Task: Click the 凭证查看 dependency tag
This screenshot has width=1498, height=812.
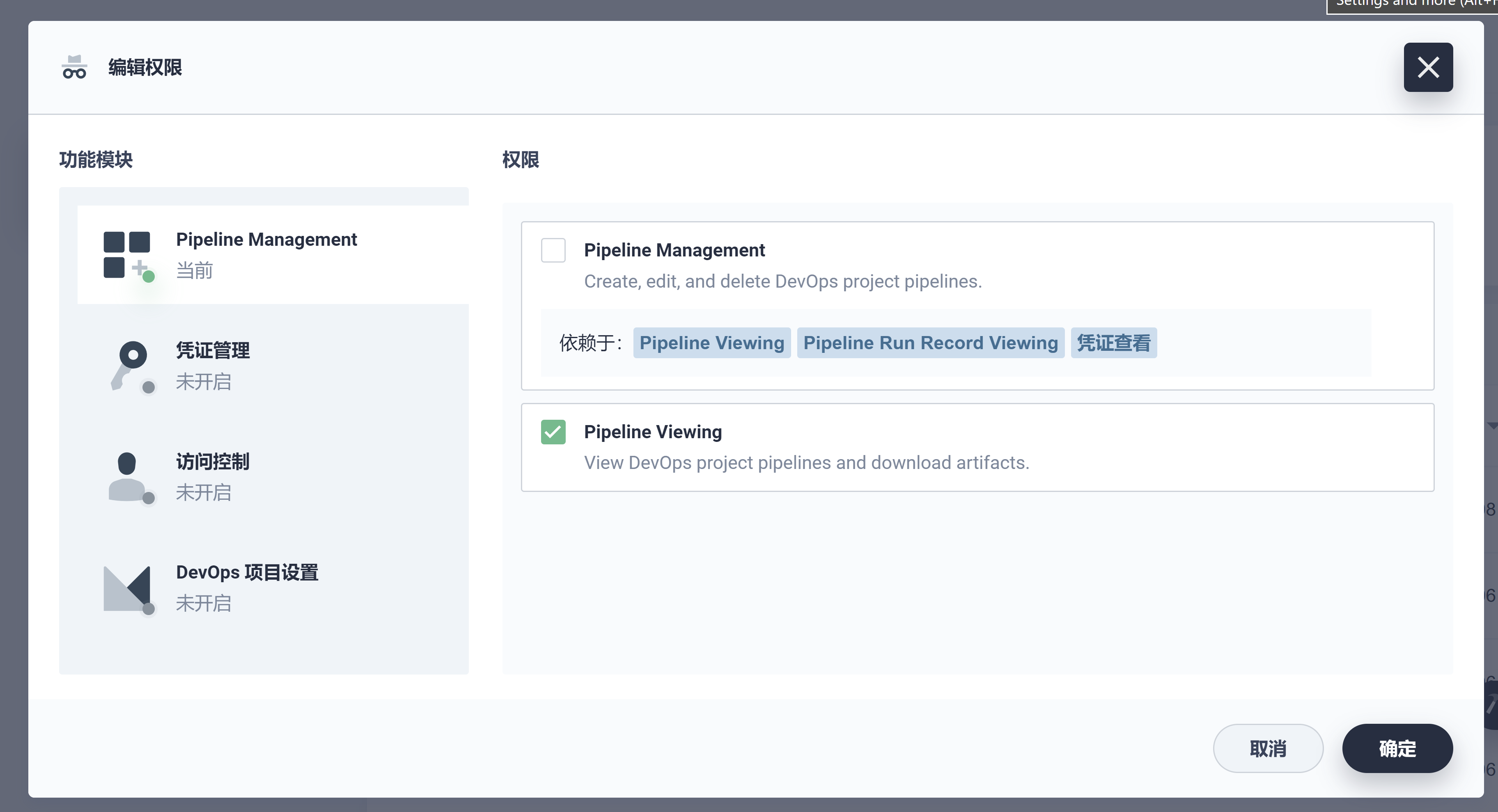Action: [x=1114, y=343]
